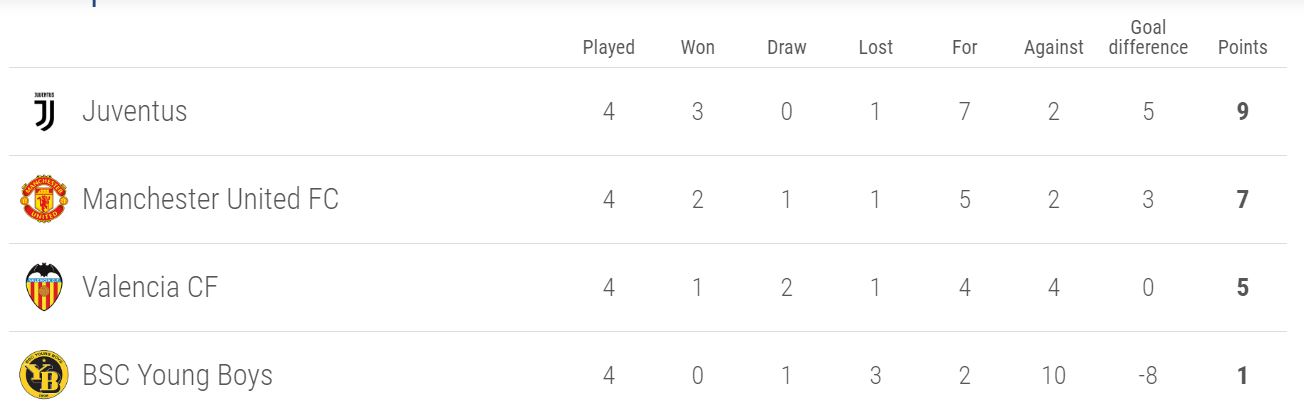Click Young Boys goal difference -8
1304x411 pixels.
pyautogui.click(x=1148, y=376)
